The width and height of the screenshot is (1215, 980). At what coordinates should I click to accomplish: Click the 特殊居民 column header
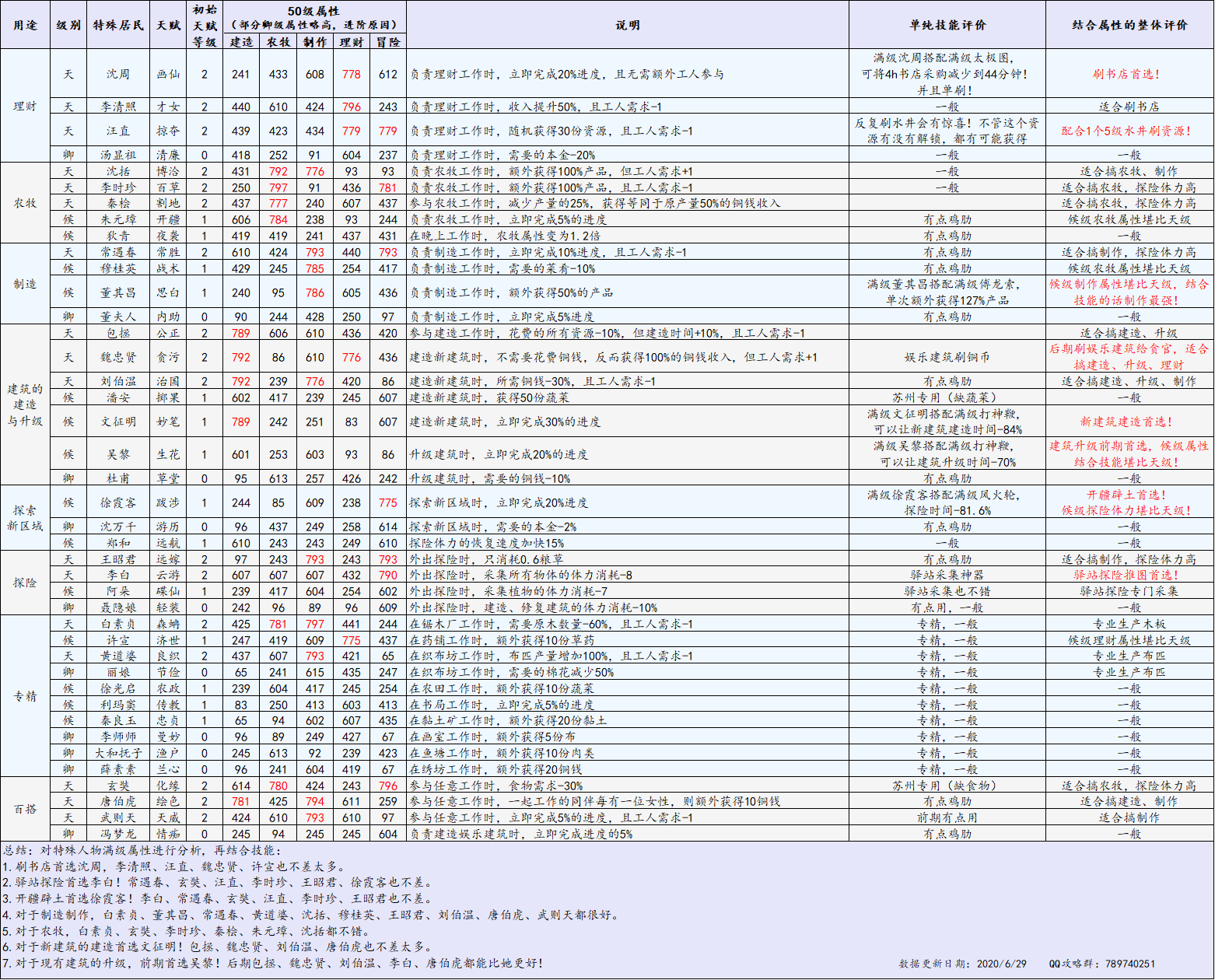coord(118,25)
